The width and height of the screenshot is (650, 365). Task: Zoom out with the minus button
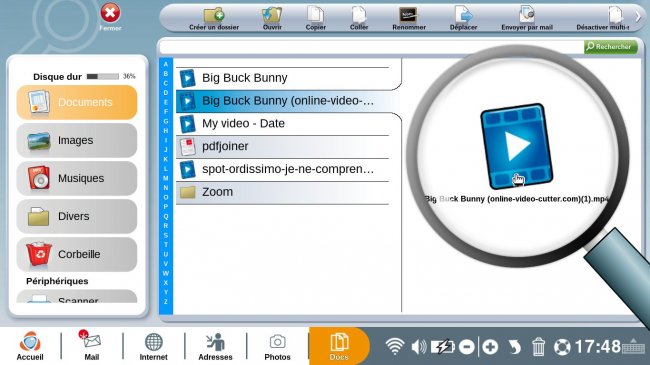click(x=467, y=347)
